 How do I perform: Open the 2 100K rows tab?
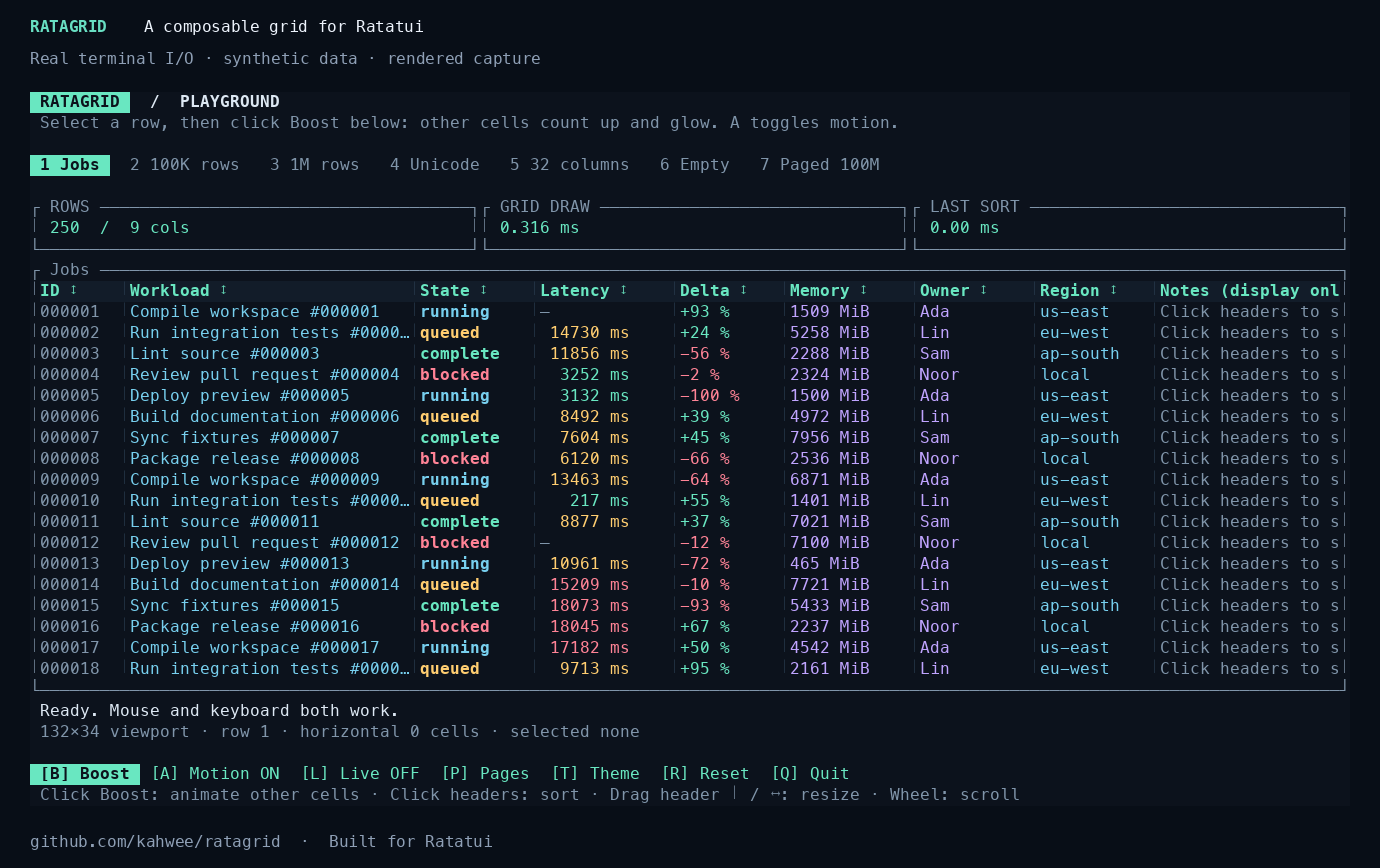click(185, 165)
